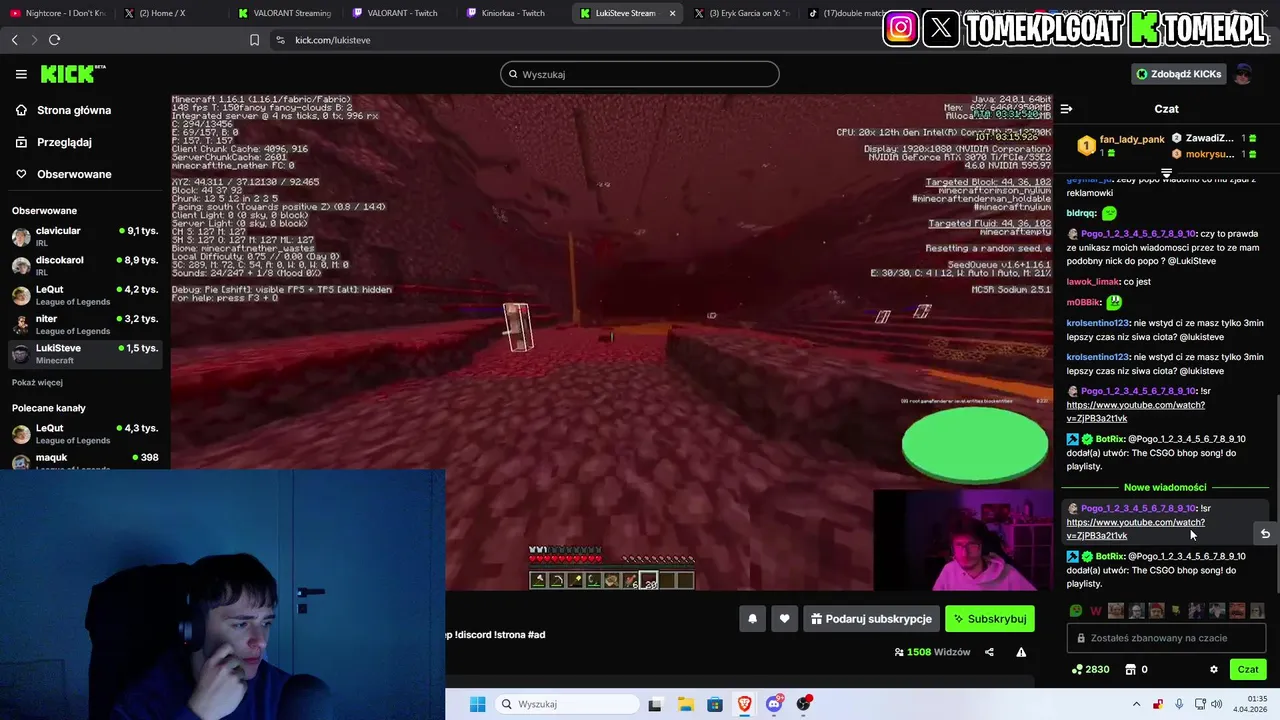Viewport: 1280px width, 720px height.
Task: Open File Explorer from taskbar
Action: click(685, 704)
